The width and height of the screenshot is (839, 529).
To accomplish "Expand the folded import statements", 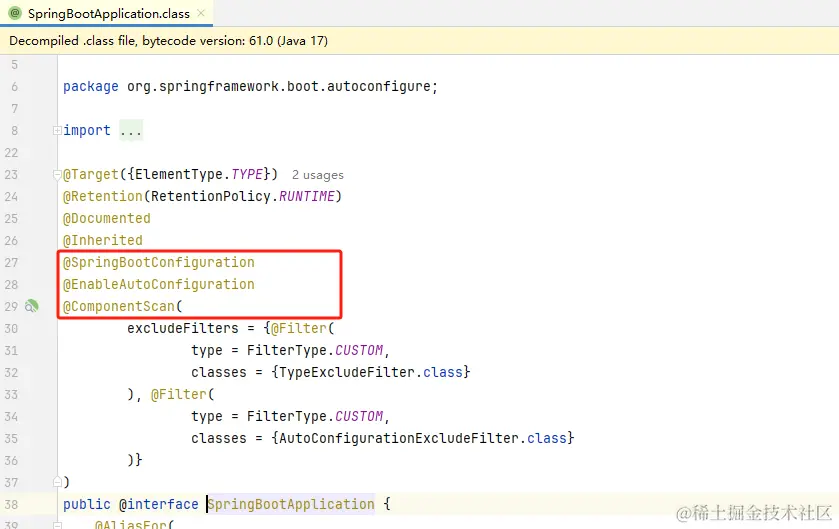I will coord(57,131).
